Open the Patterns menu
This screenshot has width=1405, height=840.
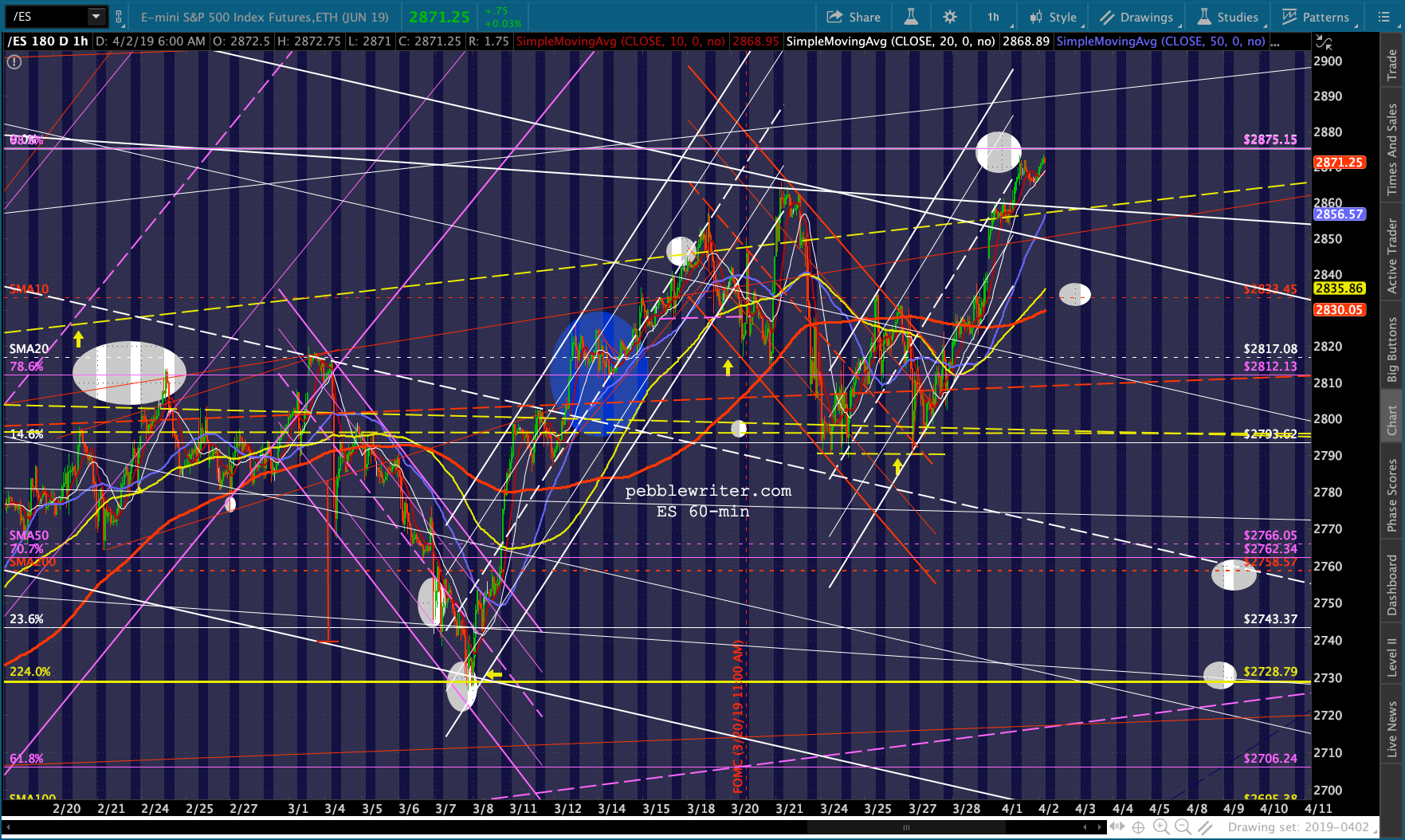click(1316, 17)
